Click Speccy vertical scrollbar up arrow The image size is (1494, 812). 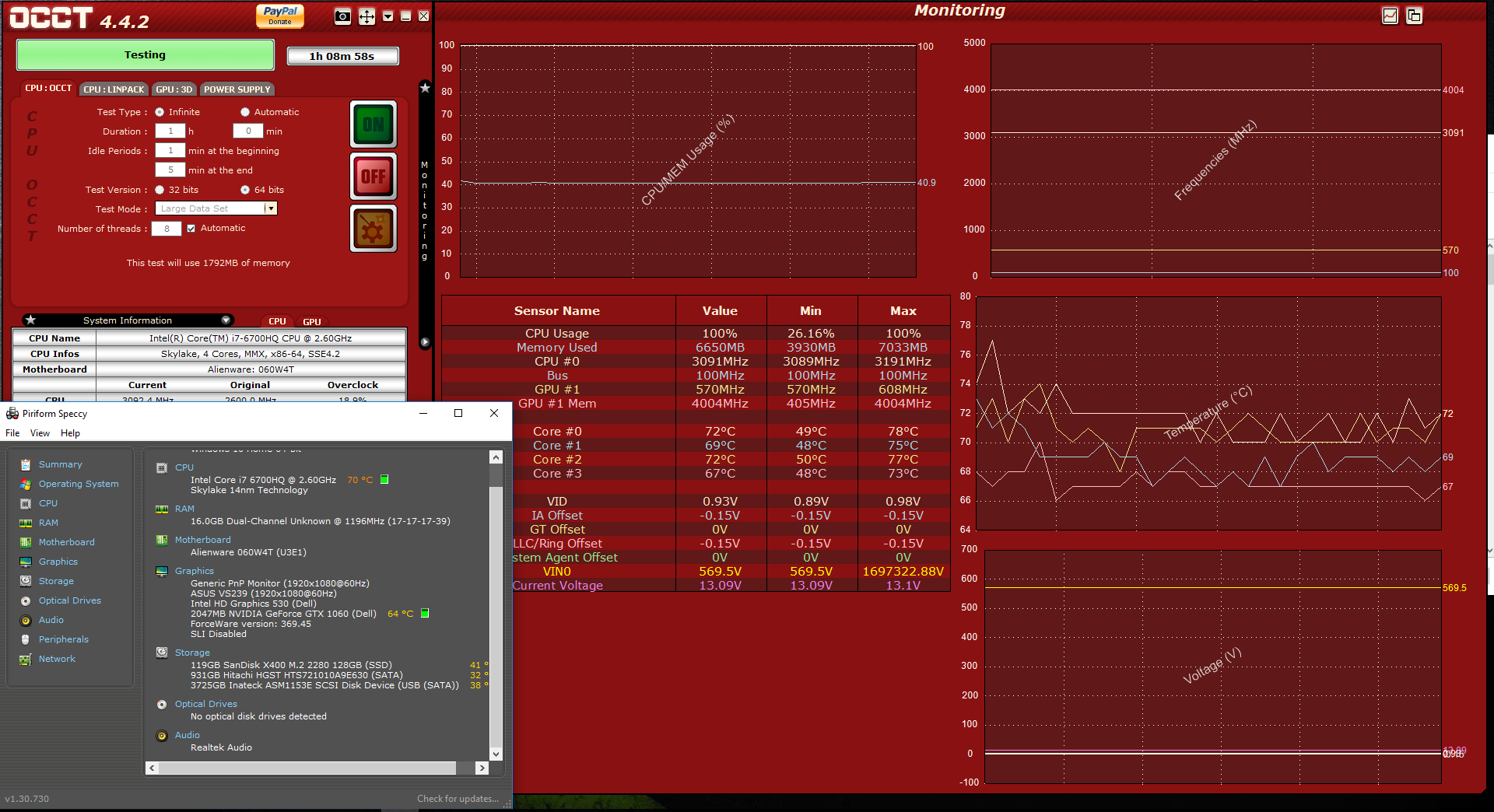496,457
